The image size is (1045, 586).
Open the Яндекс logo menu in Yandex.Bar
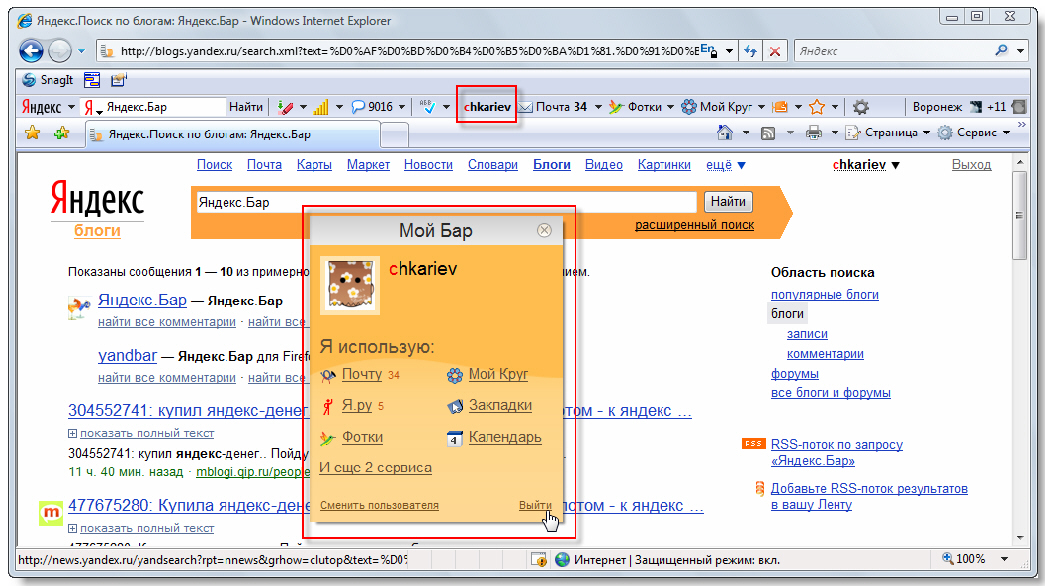(x=48, y=107)
